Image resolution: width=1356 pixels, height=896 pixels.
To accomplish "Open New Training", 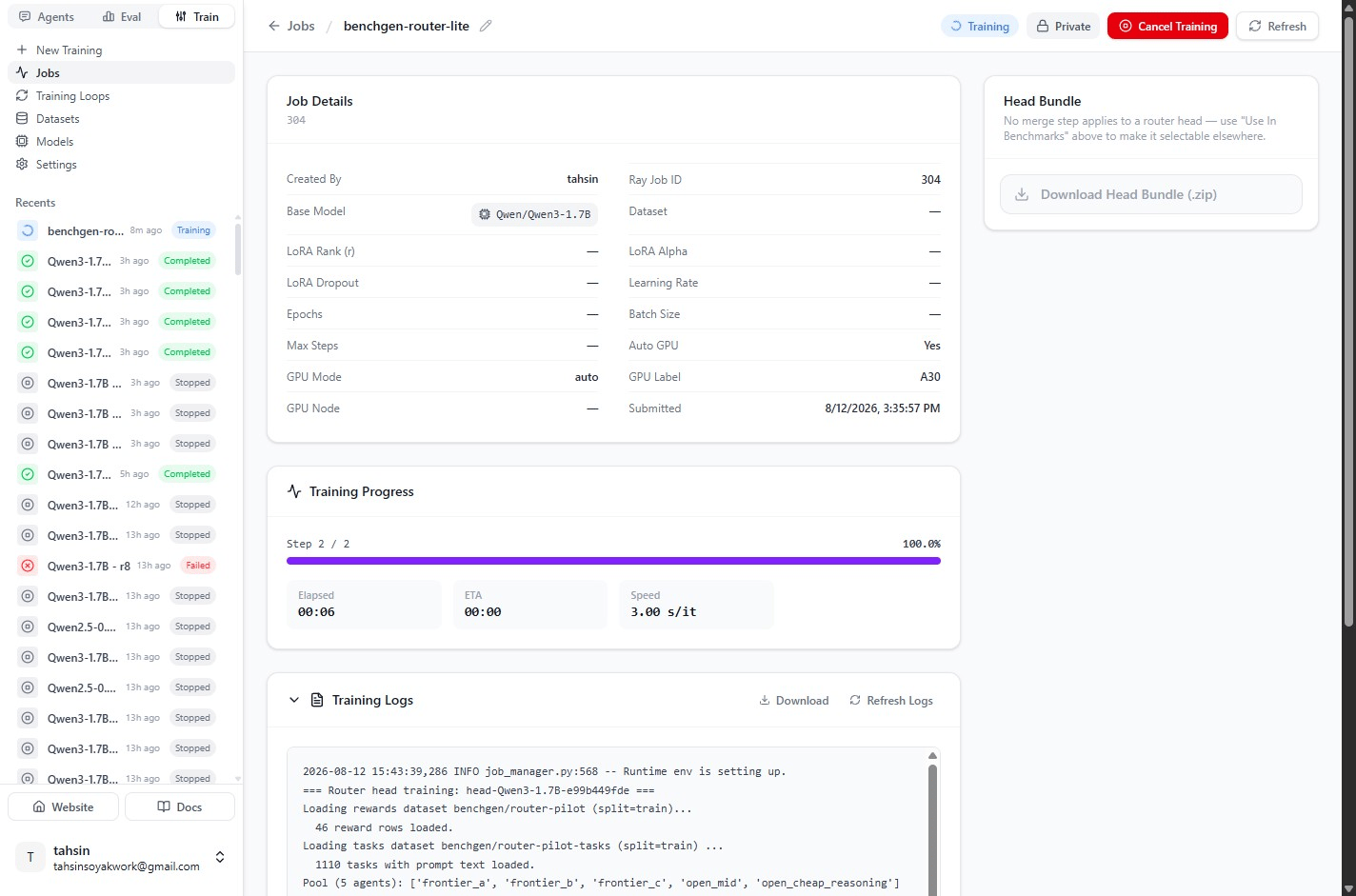I will pyautogui.click(x=122, y=50).
